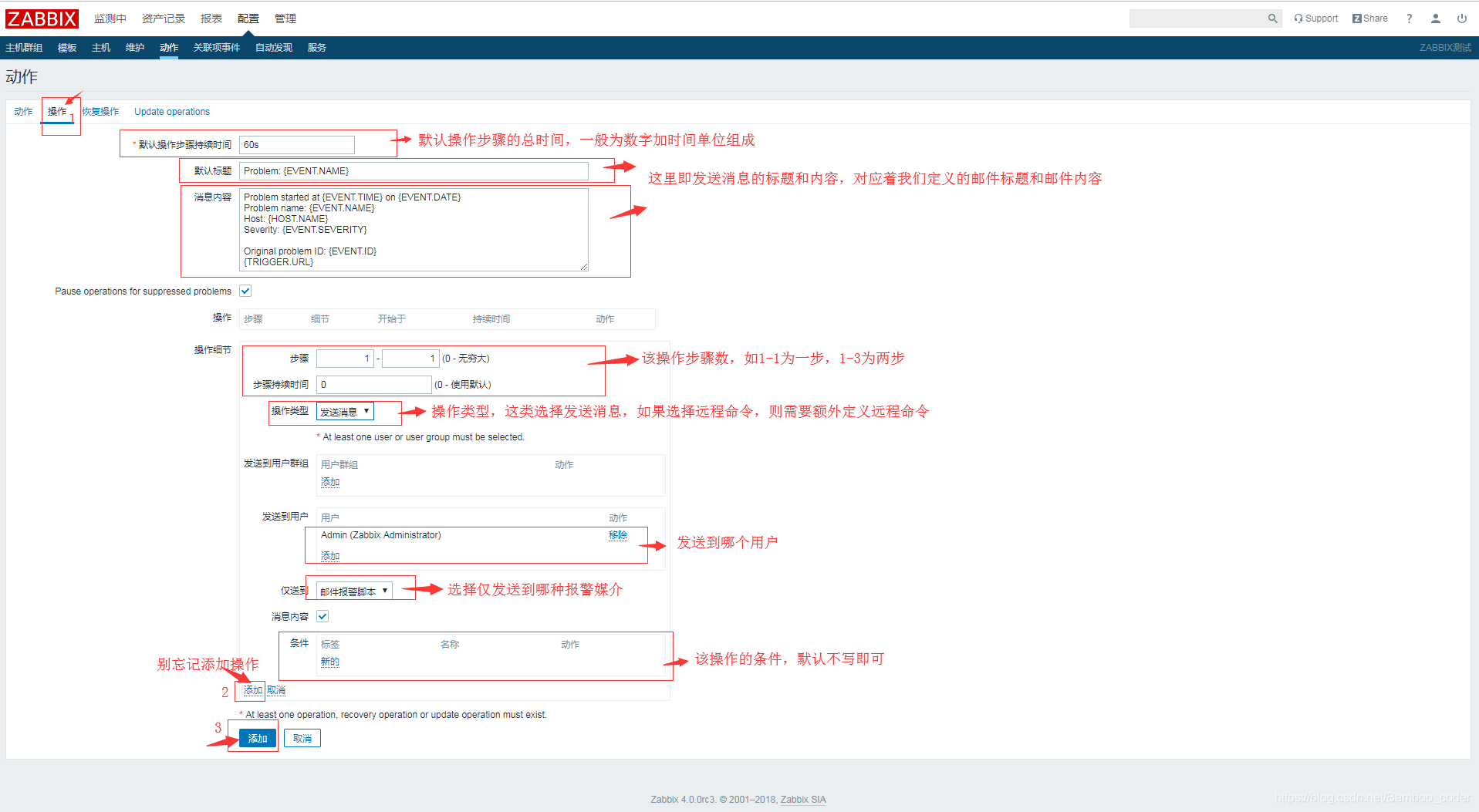1479x812 pixels.
Task: Add a user group via 添加 link
Action: pyautogui.click(x=330, y=482)
